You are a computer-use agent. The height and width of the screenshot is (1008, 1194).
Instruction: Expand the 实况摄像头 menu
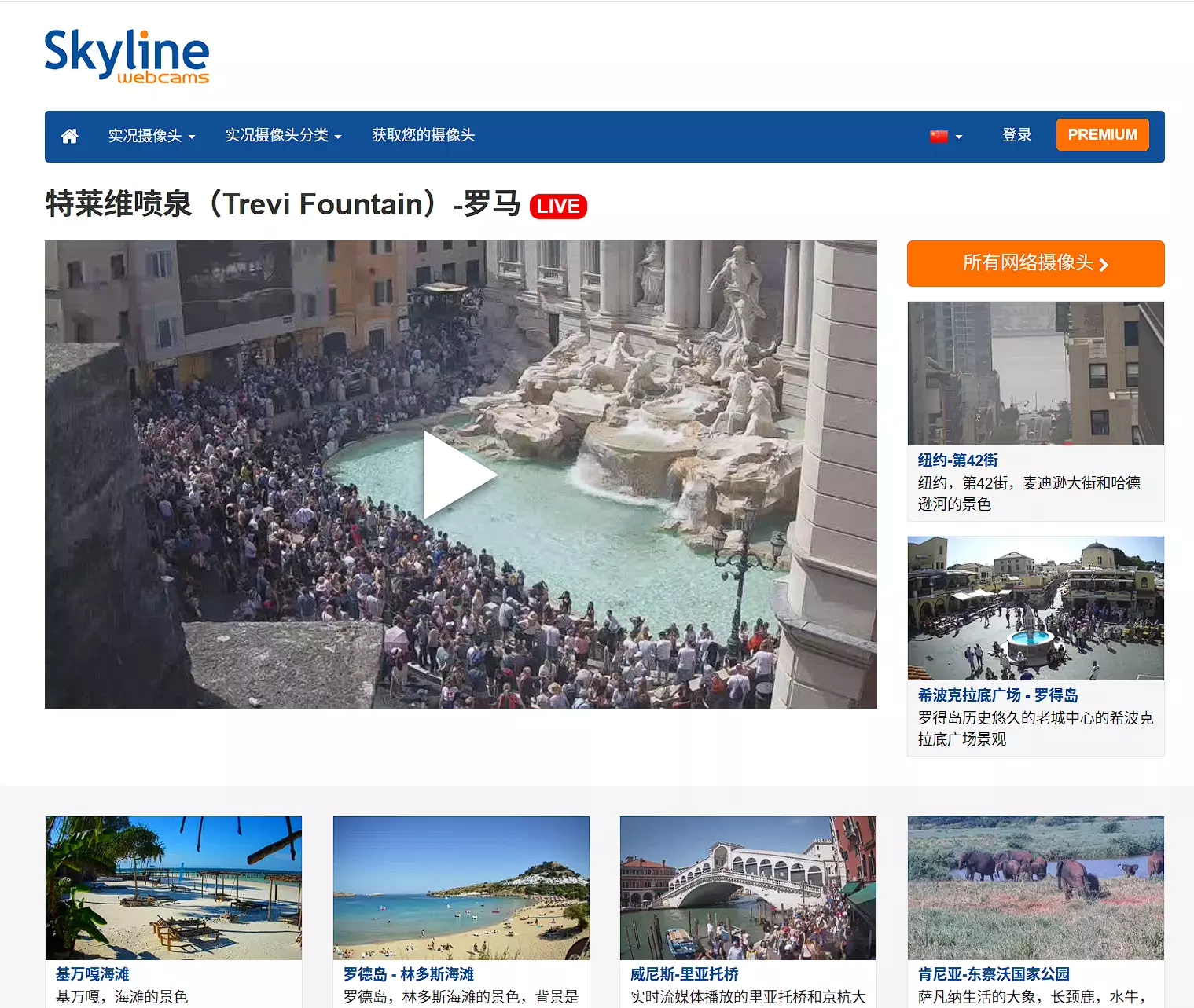[152, 136]
